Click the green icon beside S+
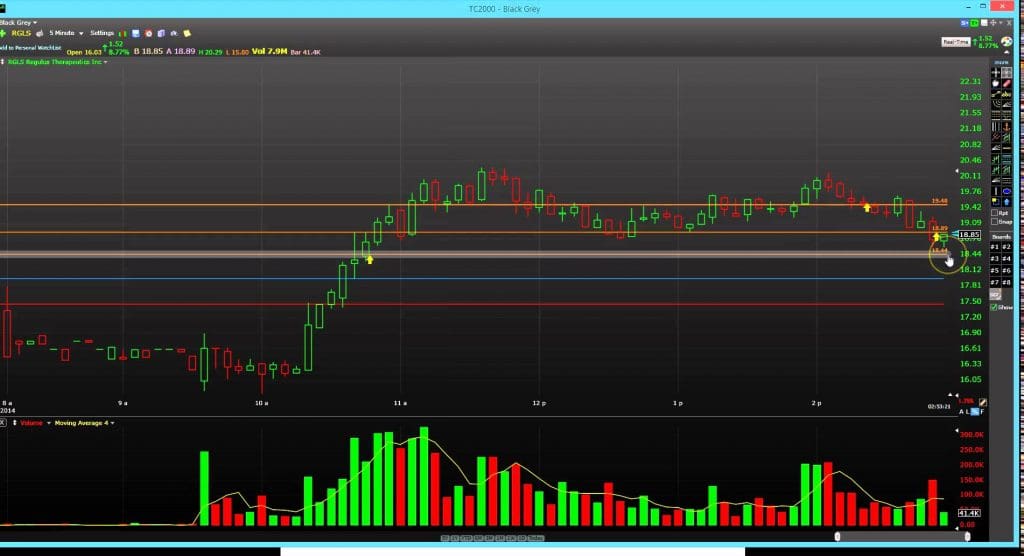 974,23
